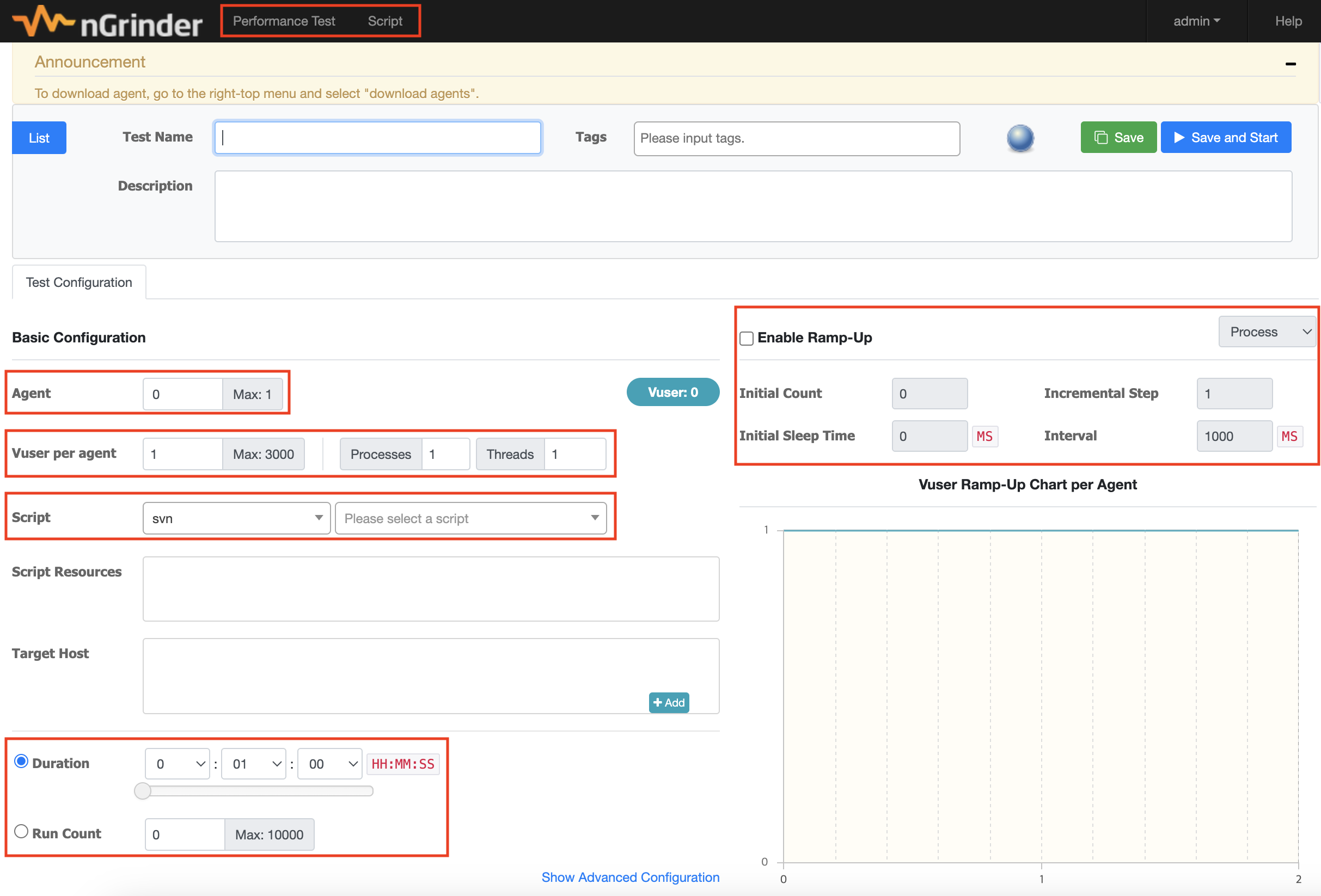Click the Target Host box
1321x896 pixels.
(x=431, y=676)
